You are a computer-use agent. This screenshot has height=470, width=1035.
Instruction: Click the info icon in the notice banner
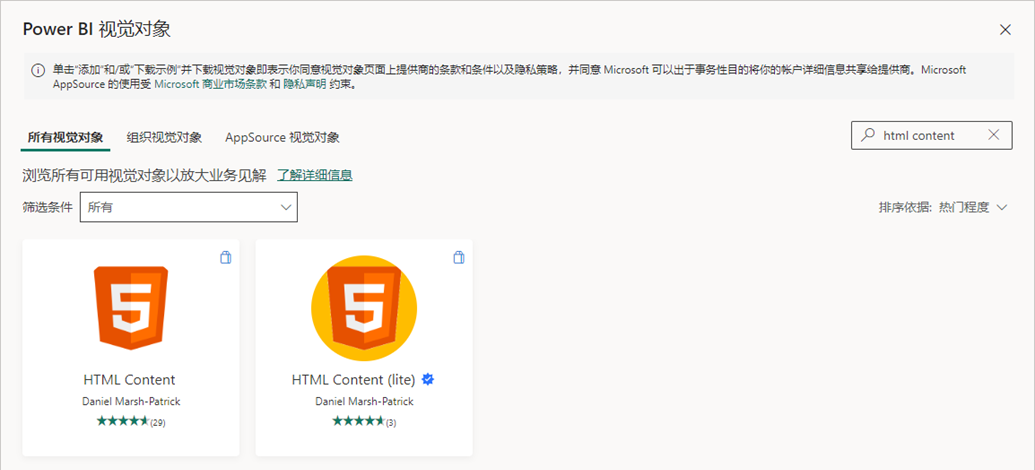38,69
